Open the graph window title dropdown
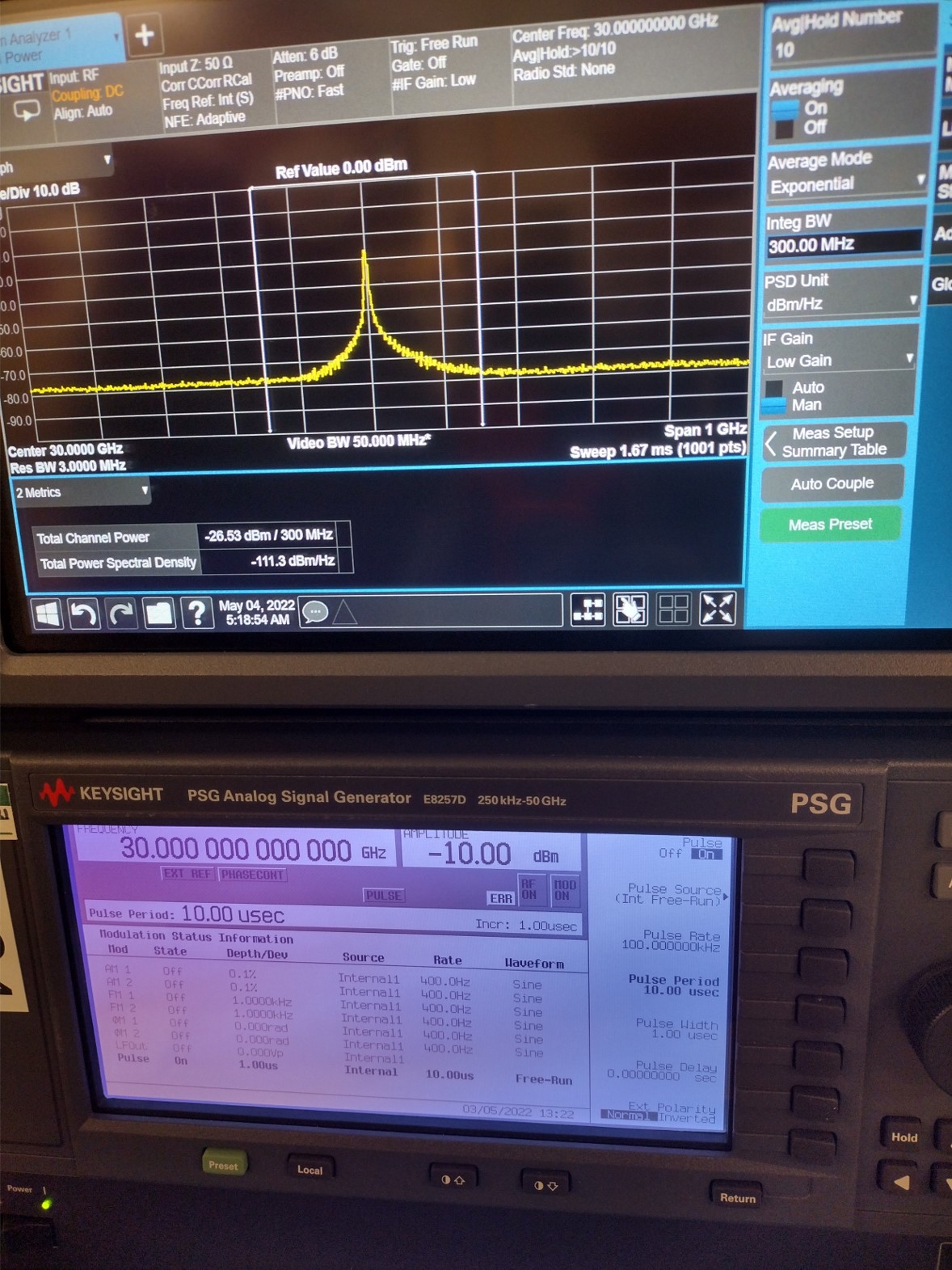 pos(107,160)
